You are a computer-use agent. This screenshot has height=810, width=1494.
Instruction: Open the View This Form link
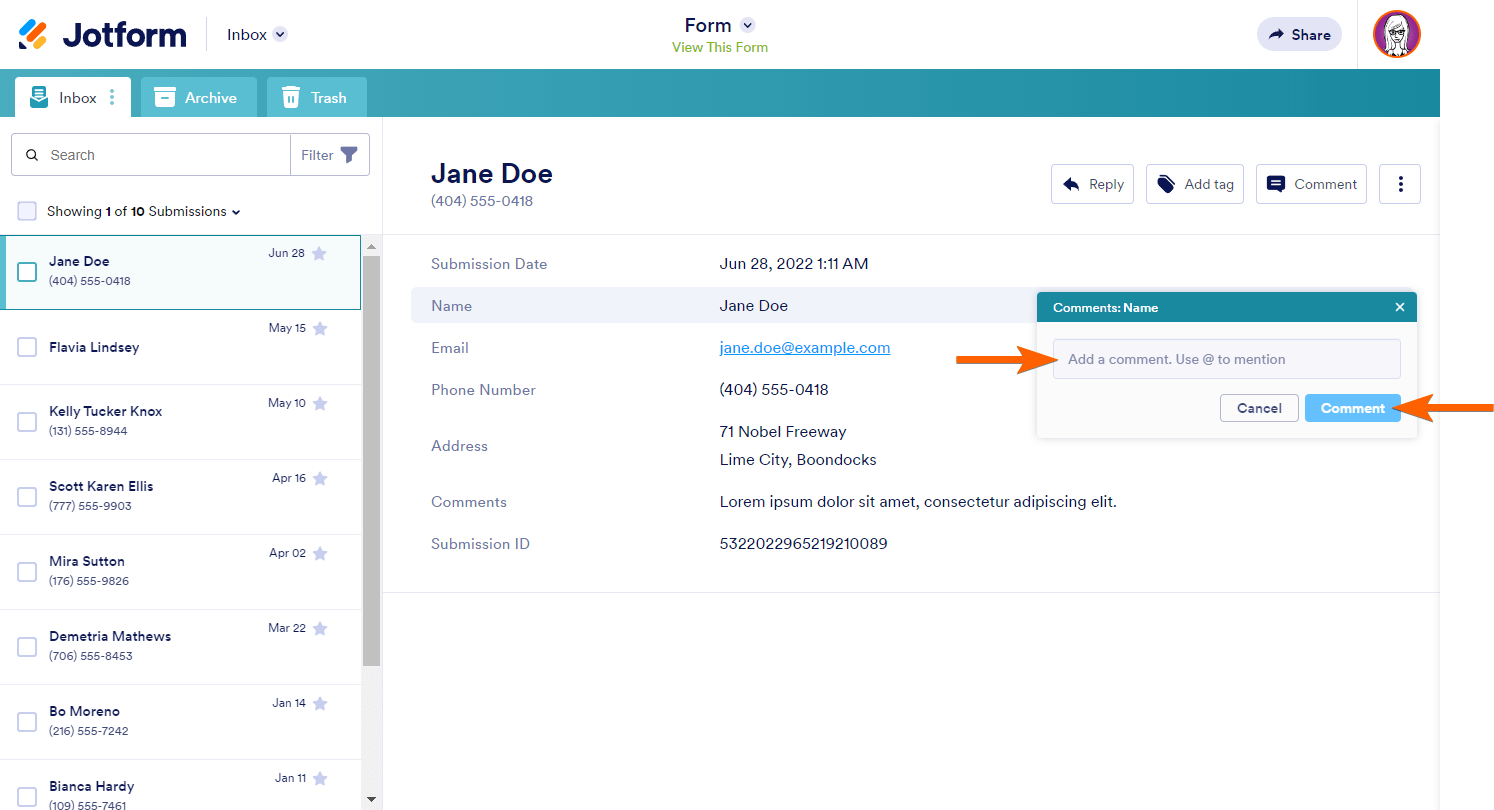720,47
